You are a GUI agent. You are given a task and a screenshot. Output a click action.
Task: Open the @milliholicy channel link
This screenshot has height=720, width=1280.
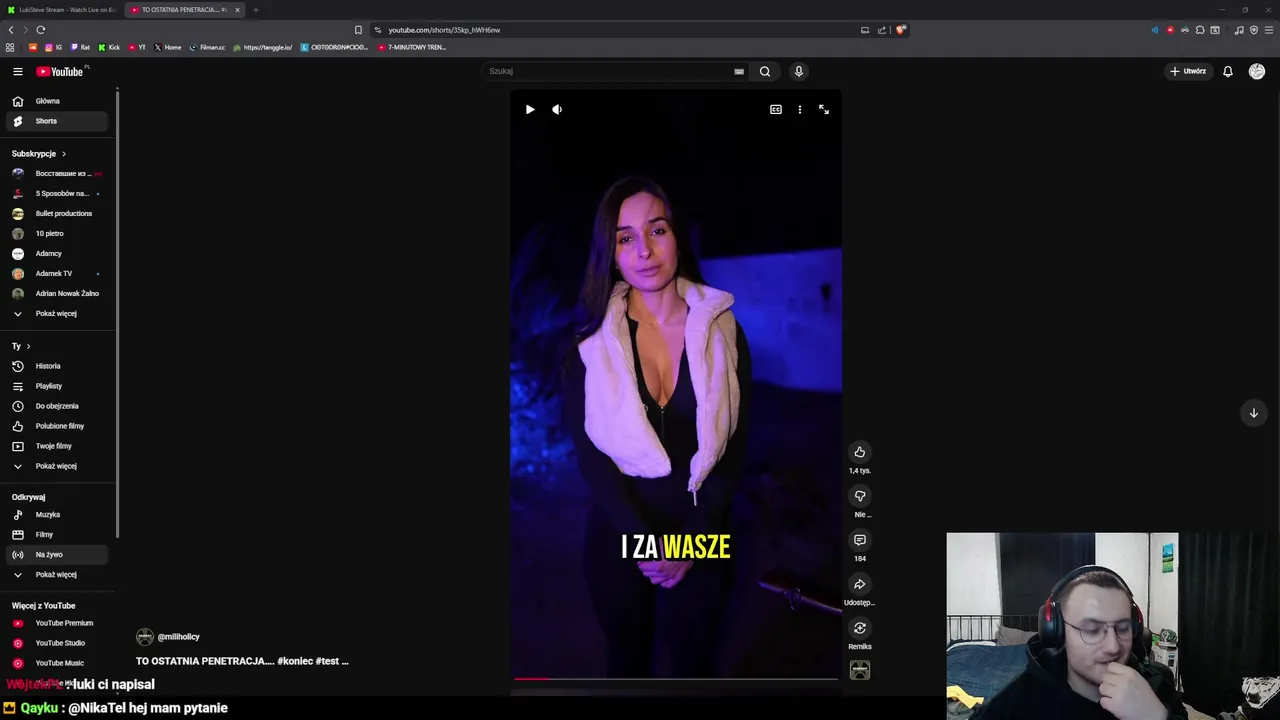178,637
